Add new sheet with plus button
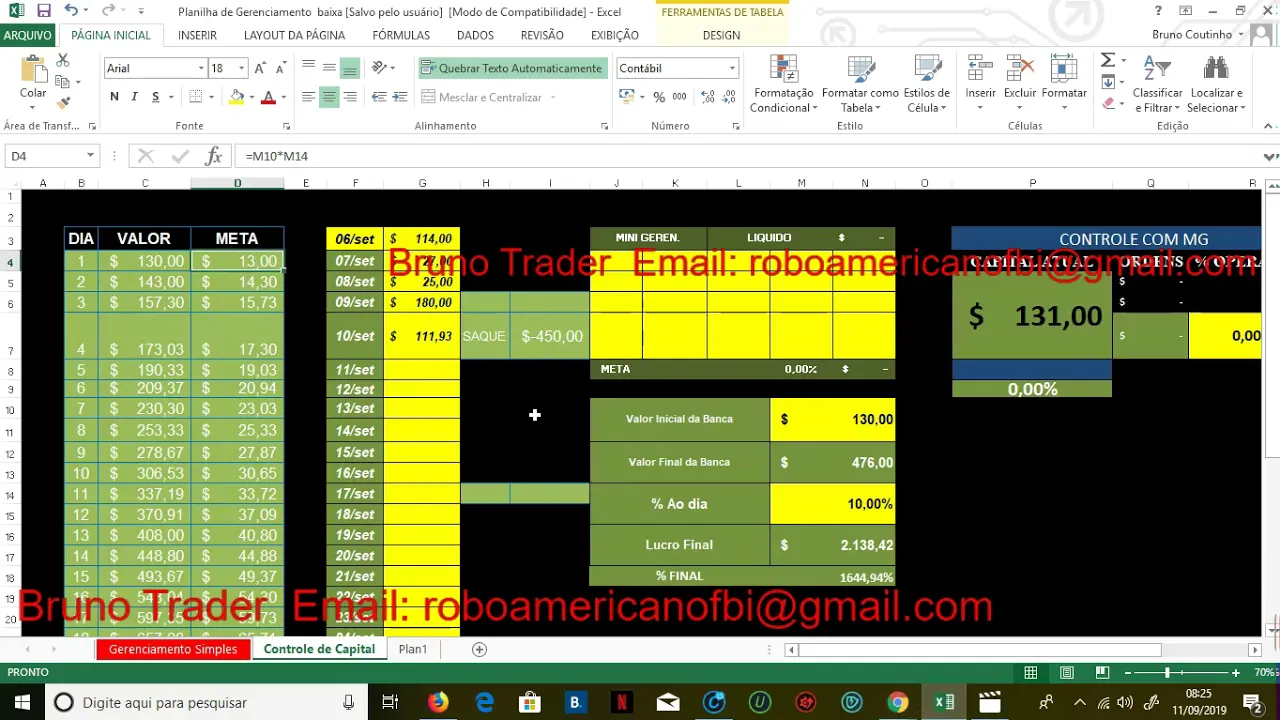Image resolution: width=1280 pixels, height=720 pixels. tap(479, 649)
